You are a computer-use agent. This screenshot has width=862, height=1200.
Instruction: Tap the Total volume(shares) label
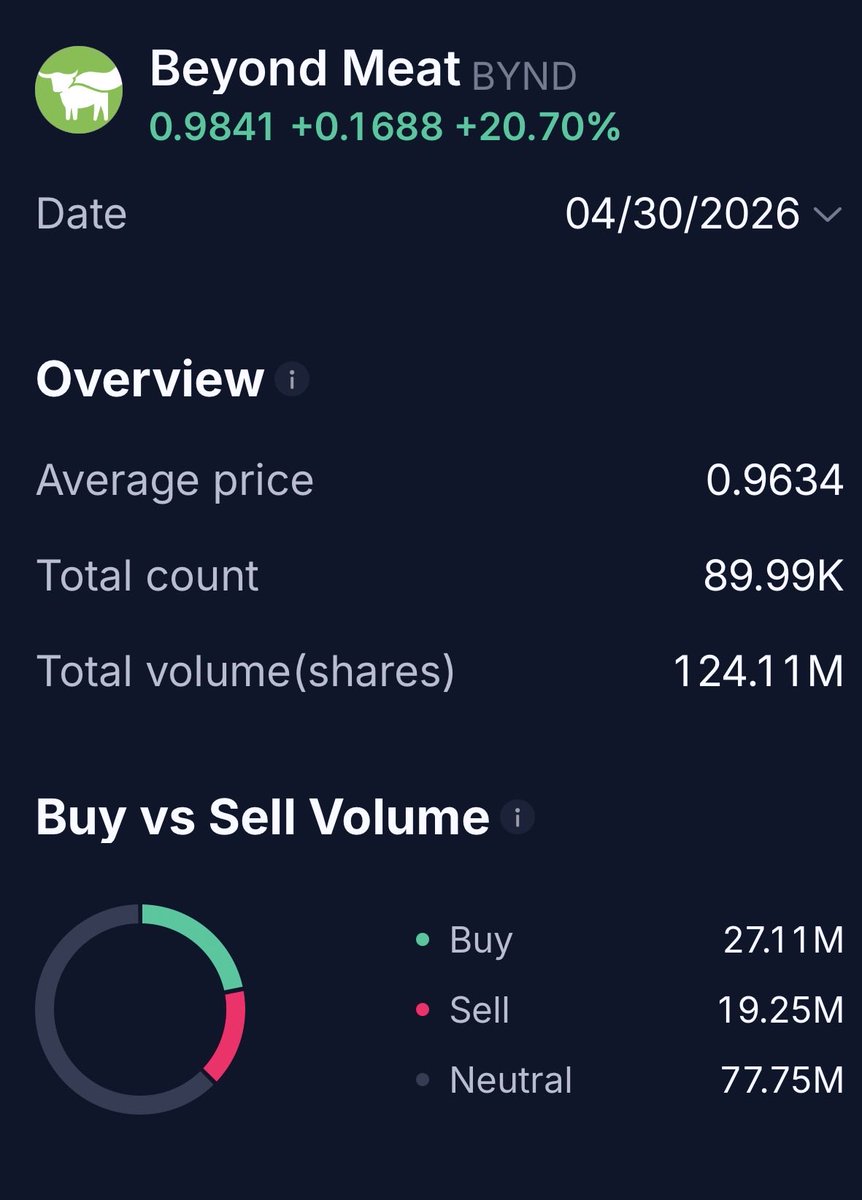[245, 671]
